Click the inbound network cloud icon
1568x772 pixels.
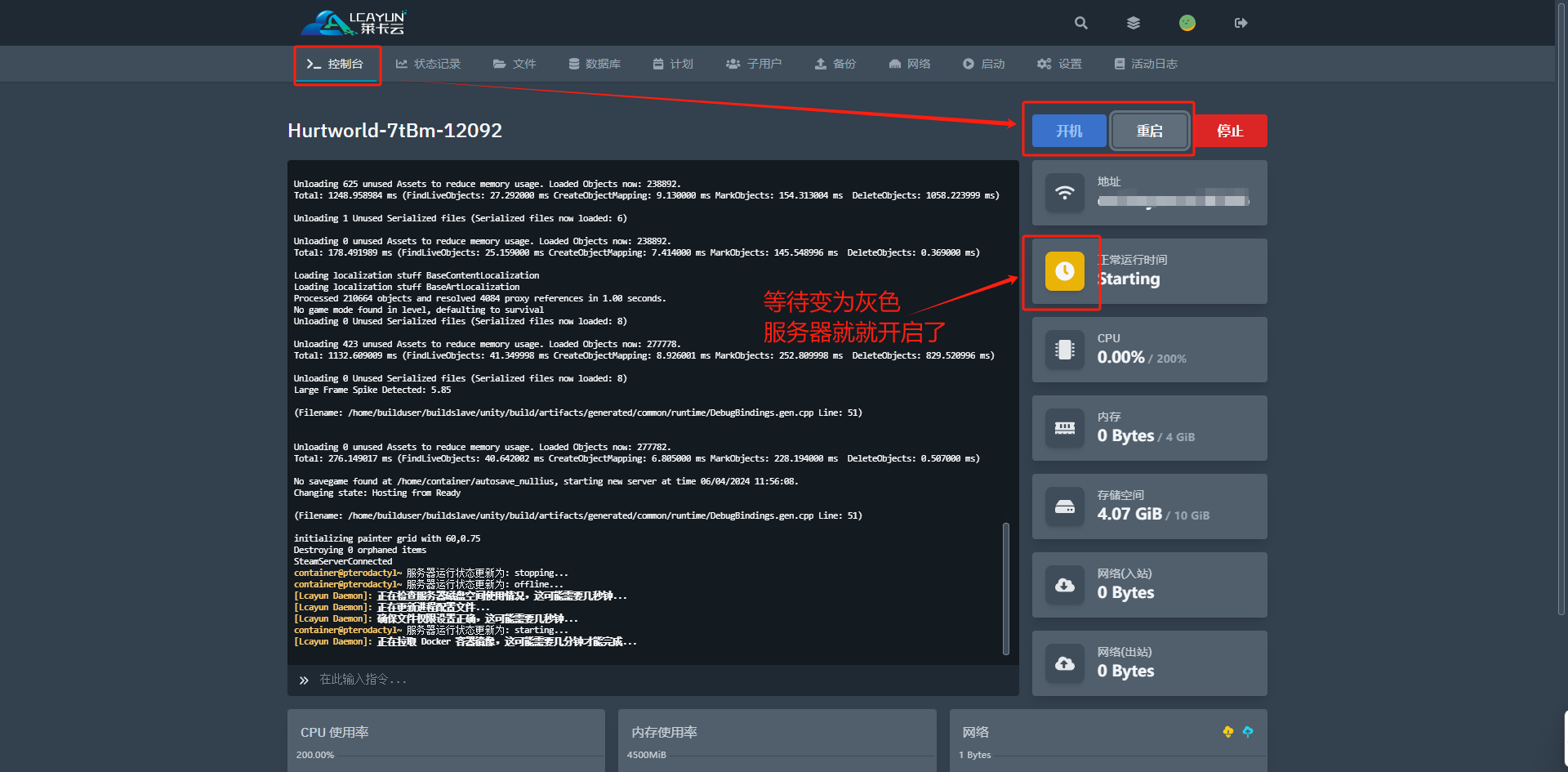pyautogui.click(x=1065, y=585)
